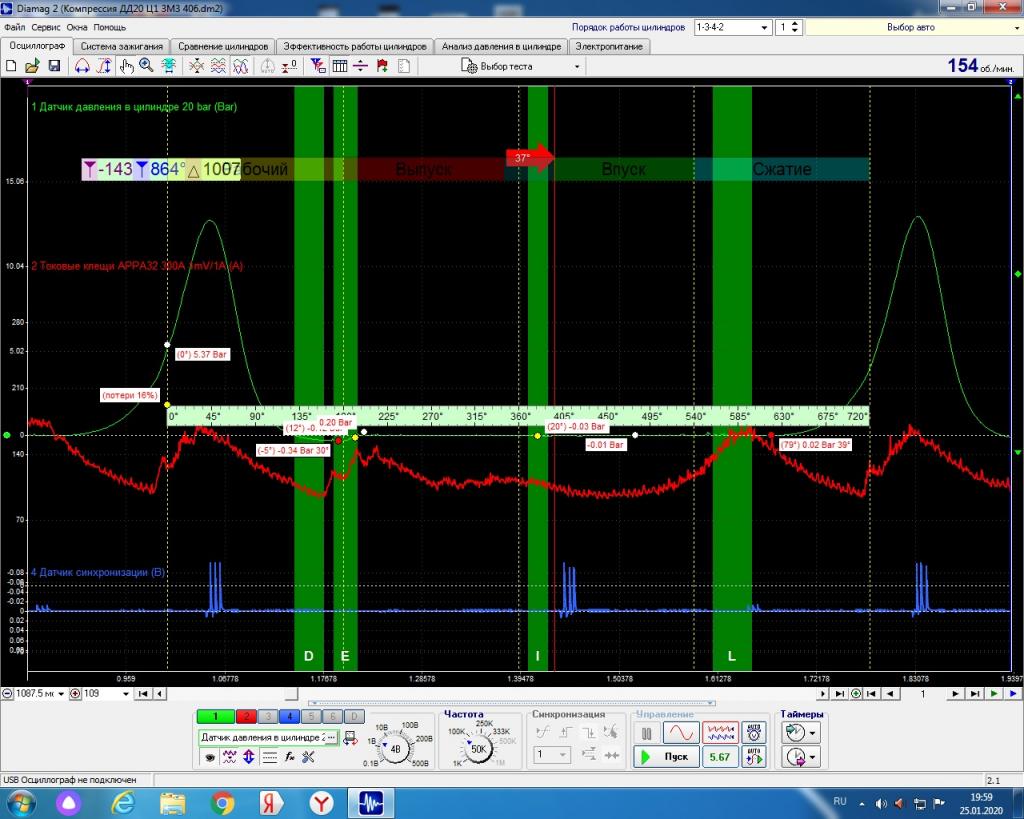1024x819 pixels.
Task: Click the 5.67 value button
Action: click(720, 757)
